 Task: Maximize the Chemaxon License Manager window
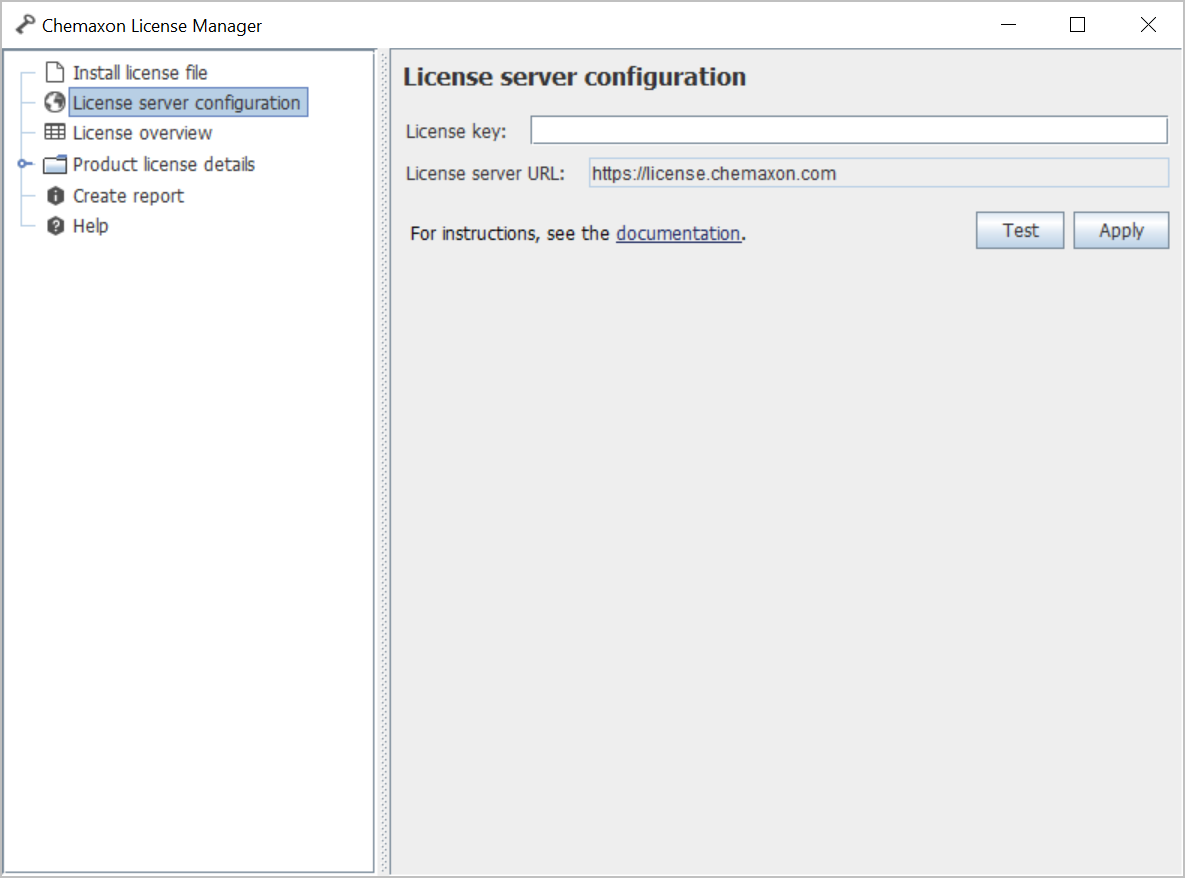click(x=1077, y=26)
